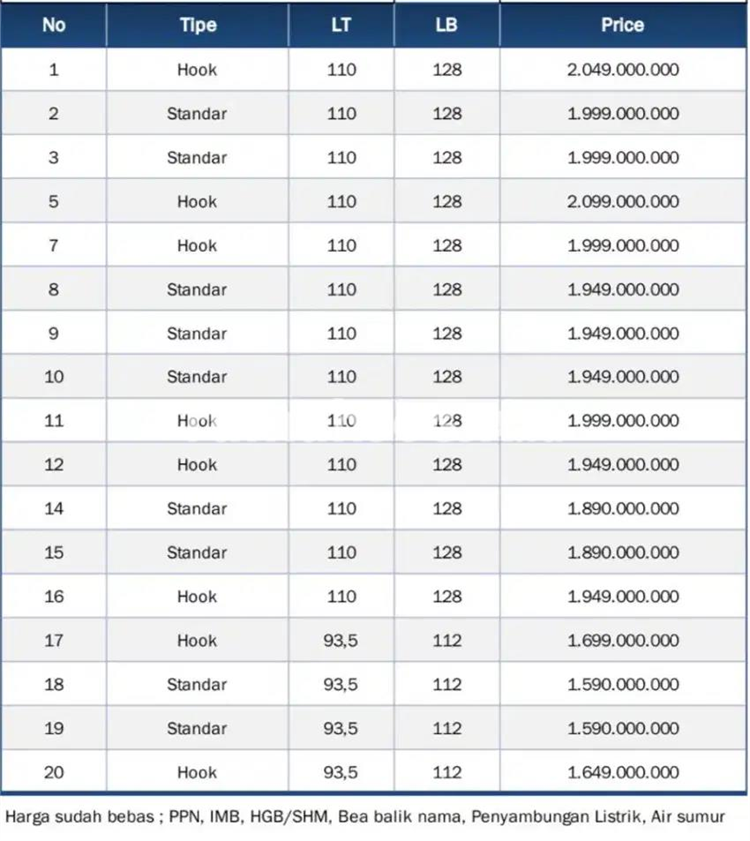The width and height of the screenshot is (750, 841).
Task: Click LB value 112 for unit 19
Action: [x=447, y=728]
